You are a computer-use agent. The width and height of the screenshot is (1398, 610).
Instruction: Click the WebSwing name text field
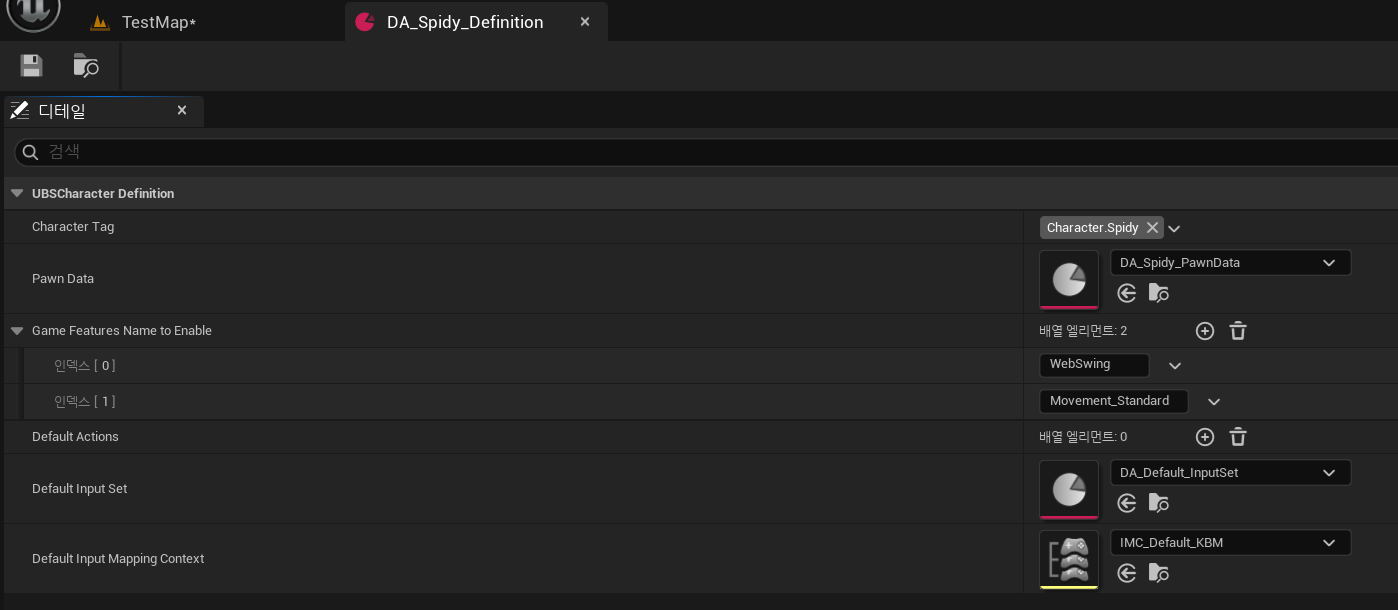tap(1094, 365)
